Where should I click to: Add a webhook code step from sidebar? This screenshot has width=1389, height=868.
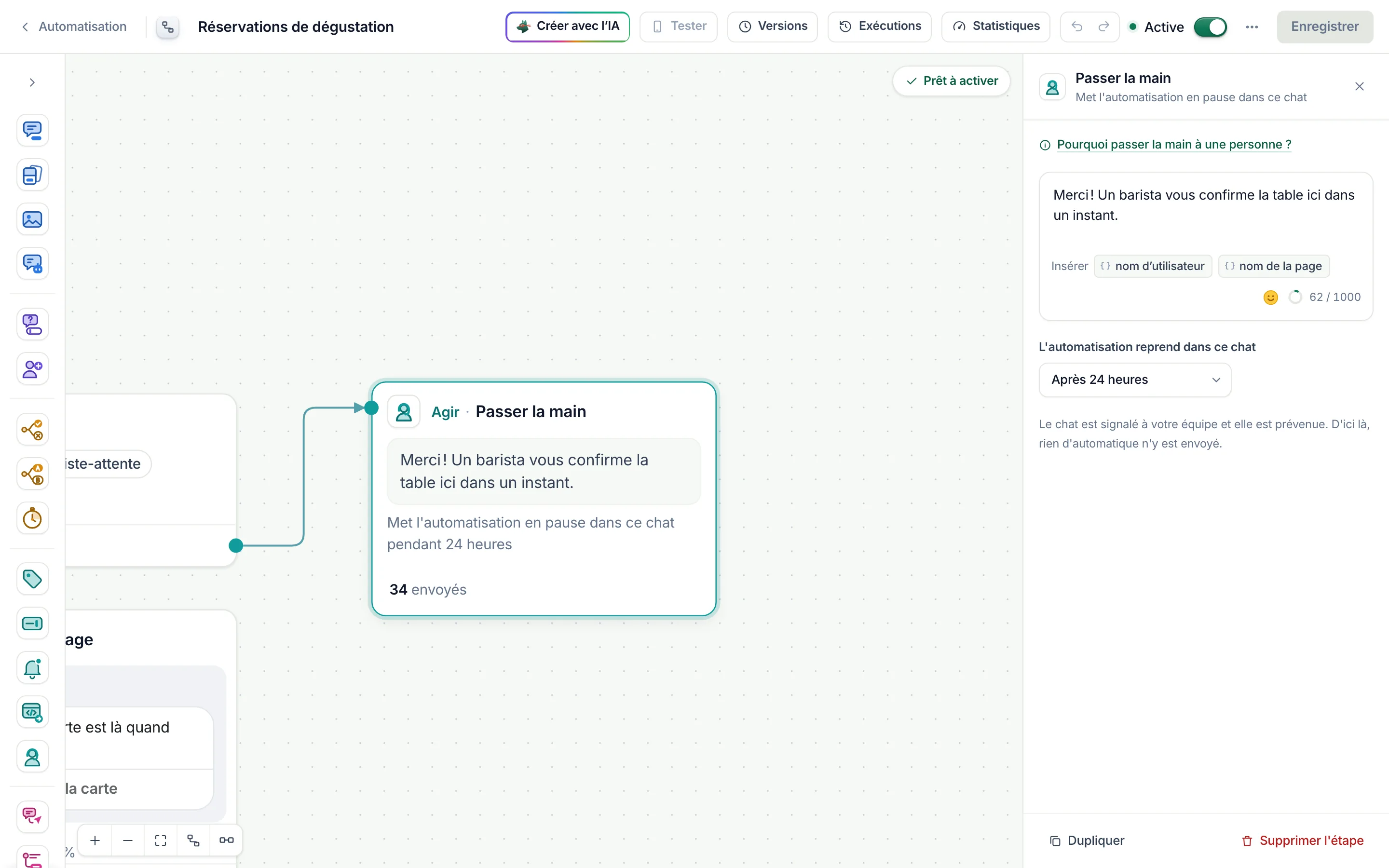pyautogui.click(x=32, y=712)
